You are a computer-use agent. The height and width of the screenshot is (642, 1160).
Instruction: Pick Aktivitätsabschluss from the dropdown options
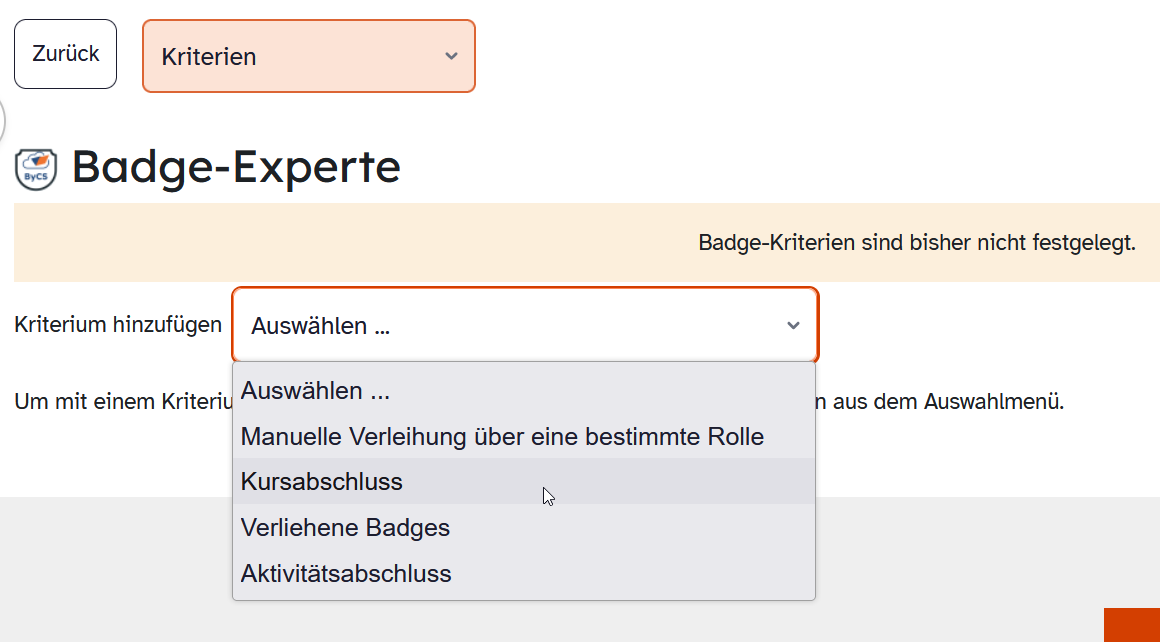point(345,573)
